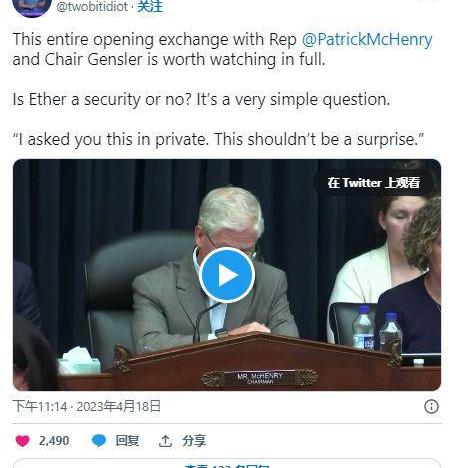Click the 回复 reply label
Viewport: 455px width, 468px height.
[127, 441]
